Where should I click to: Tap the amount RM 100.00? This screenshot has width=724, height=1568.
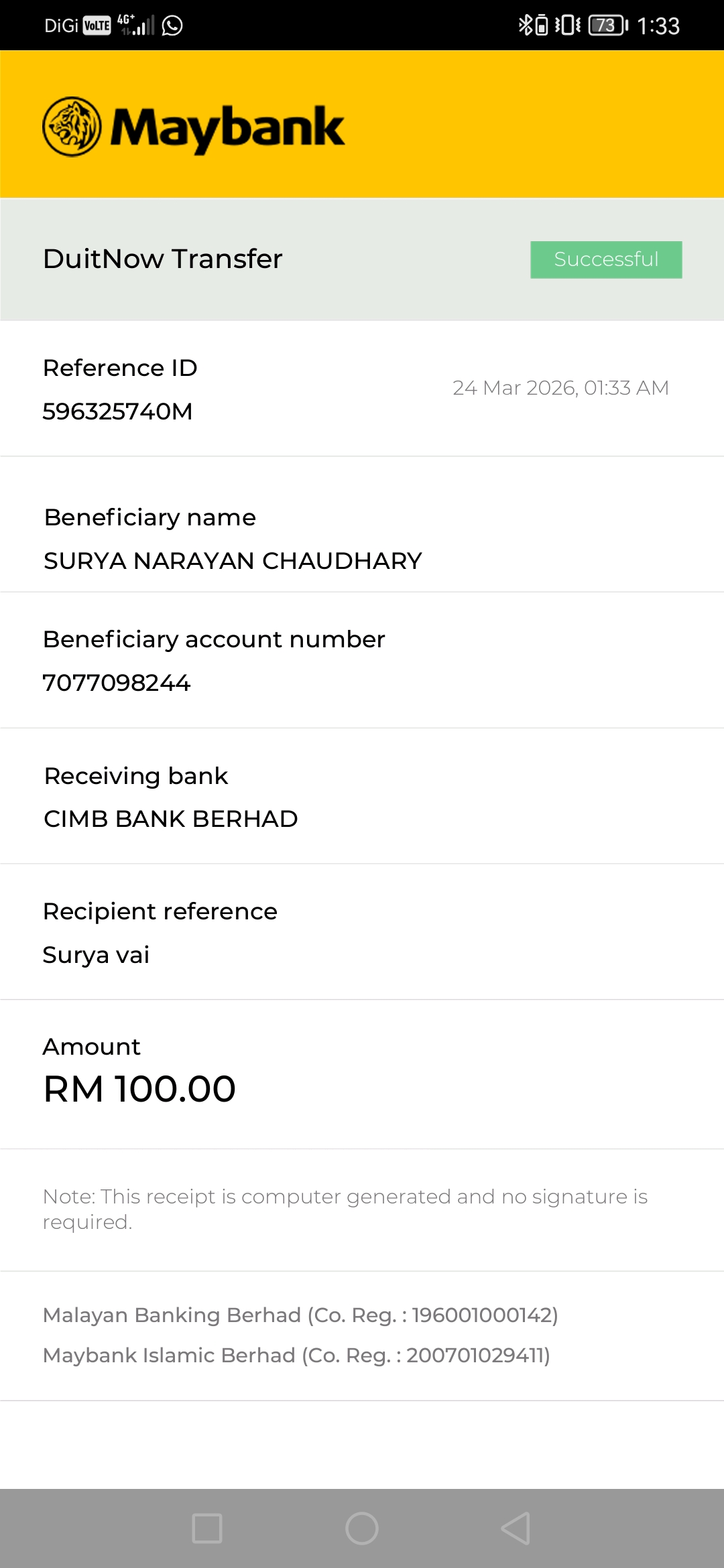point(139,1089)
